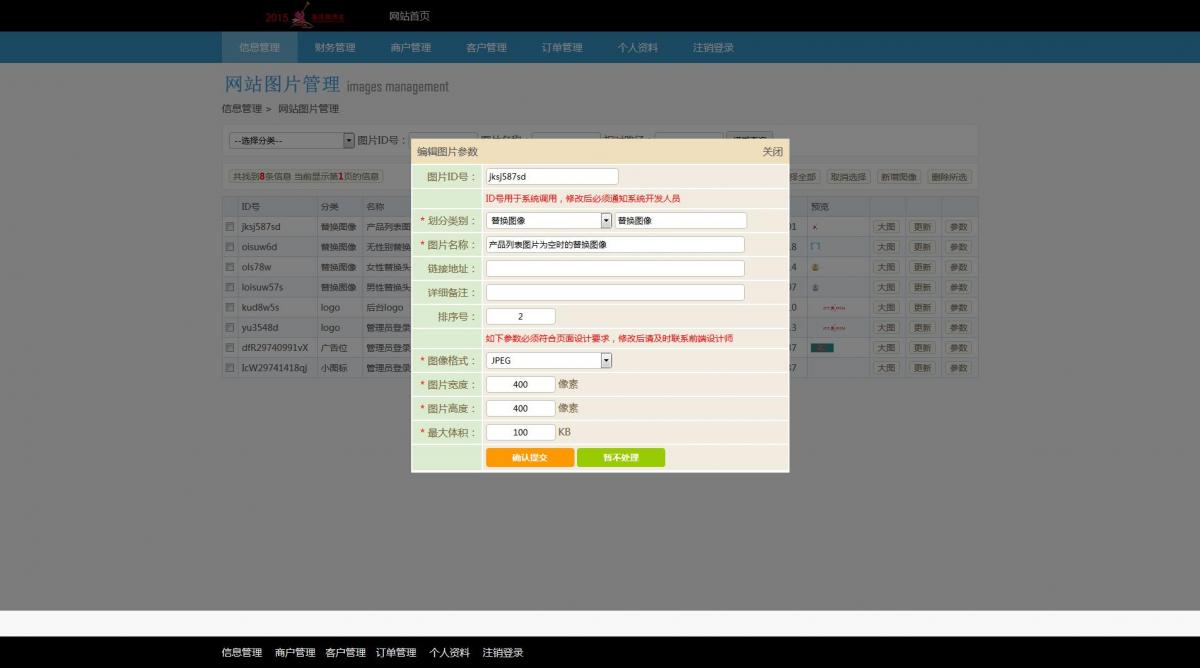Tick the checkbox for row ols78w

230,267
